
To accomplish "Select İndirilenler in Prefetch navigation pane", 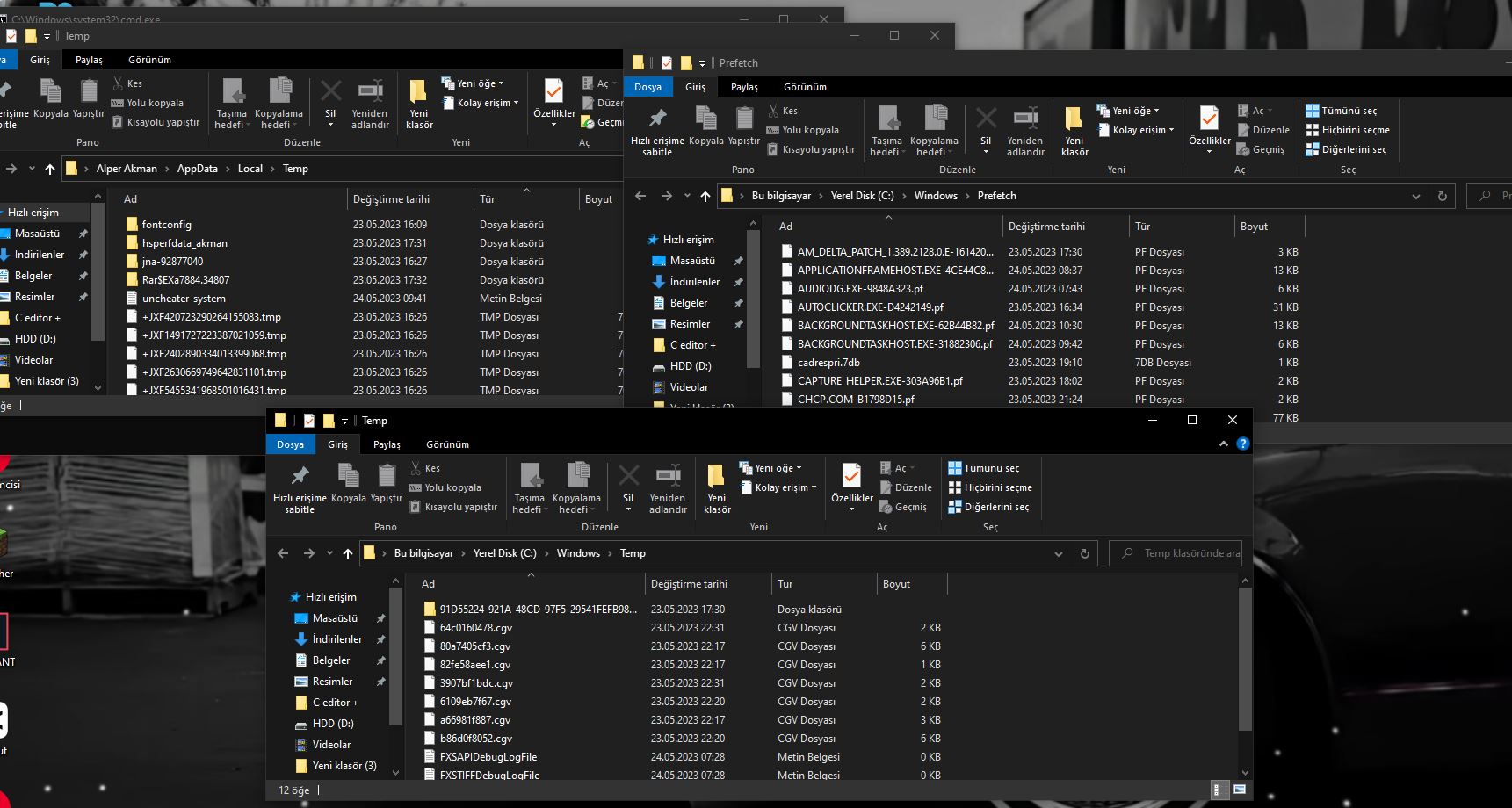I will (695, 282).
